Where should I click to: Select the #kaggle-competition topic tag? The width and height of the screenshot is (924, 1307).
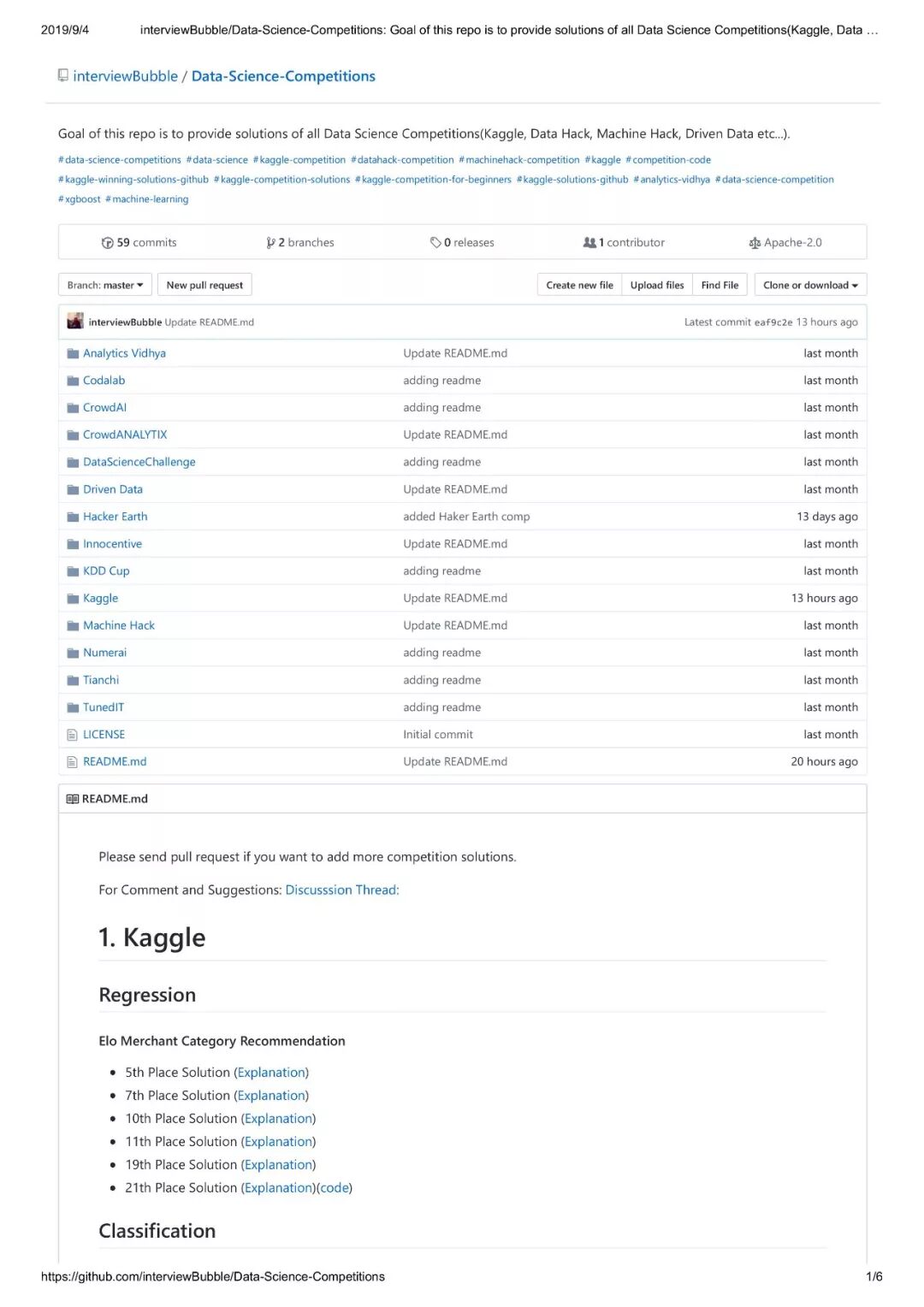[299, 160]
